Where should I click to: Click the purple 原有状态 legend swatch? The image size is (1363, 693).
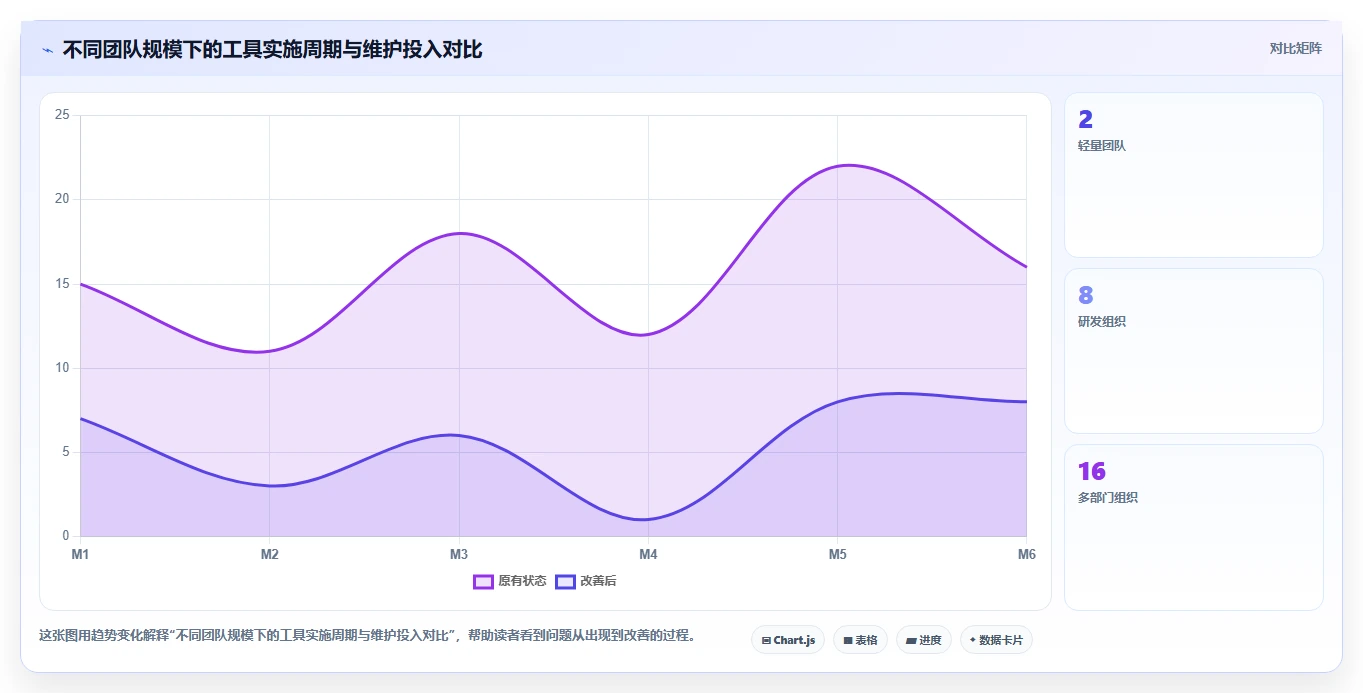click(483, 581)
